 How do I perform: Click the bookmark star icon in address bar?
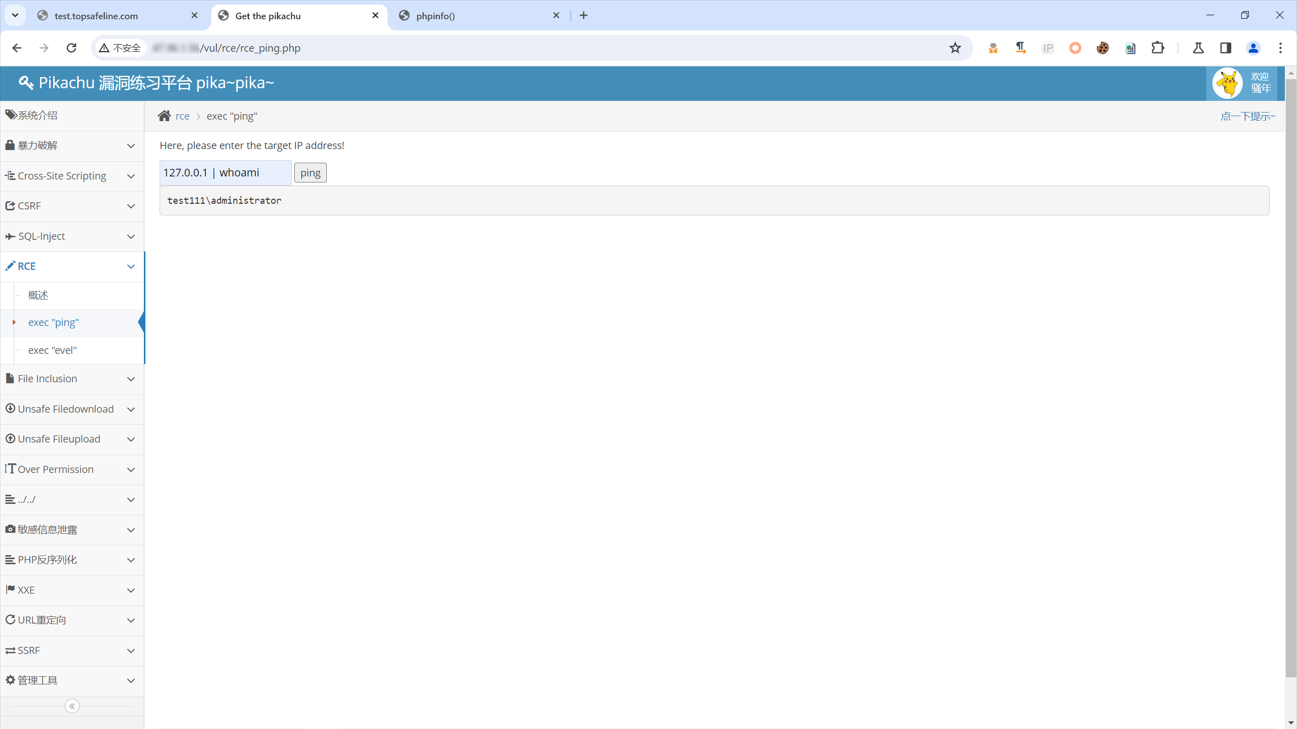[955, 48]
